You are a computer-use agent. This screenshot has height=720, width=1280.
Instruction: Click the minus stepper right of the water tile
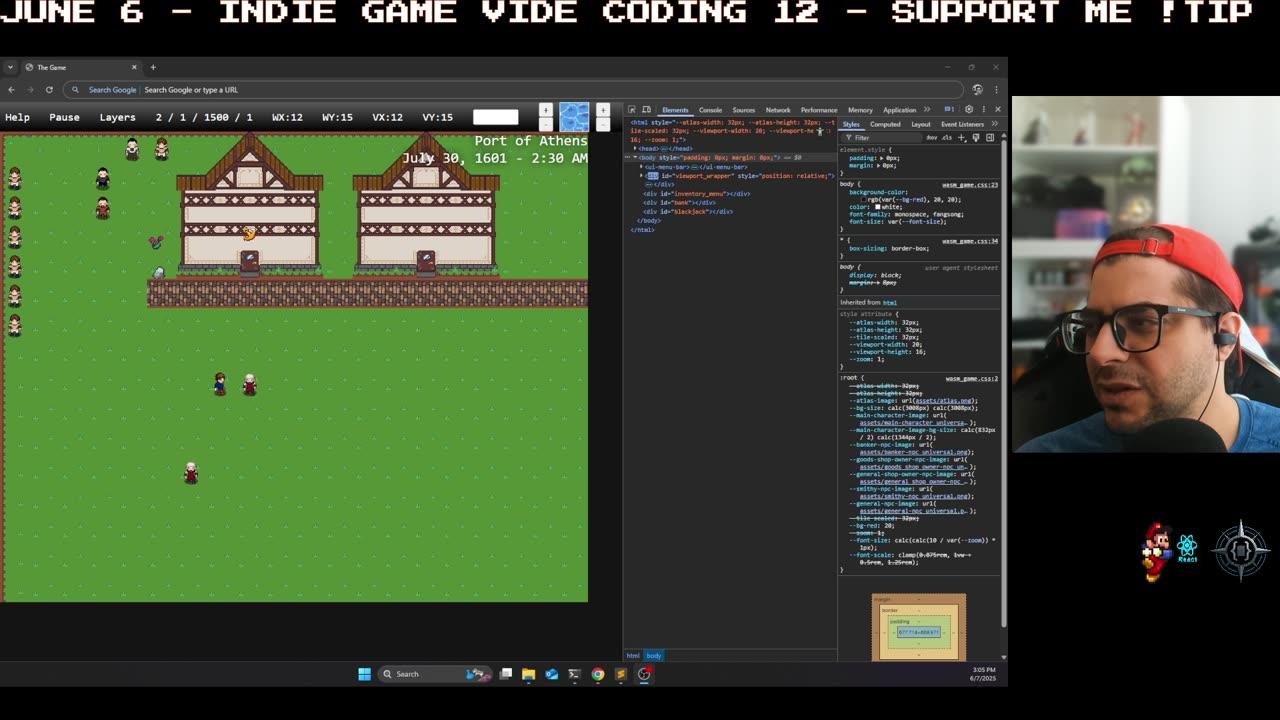click(x=603, y=125)
